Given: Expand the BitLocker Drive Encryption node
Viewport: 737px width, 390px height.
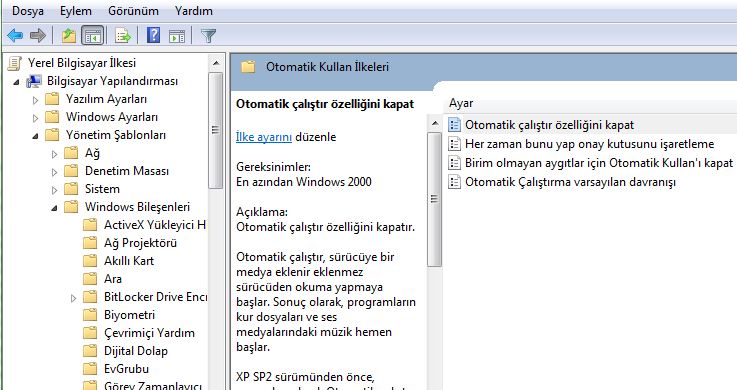Looking at the screenshot, I should tap(73, 298).
